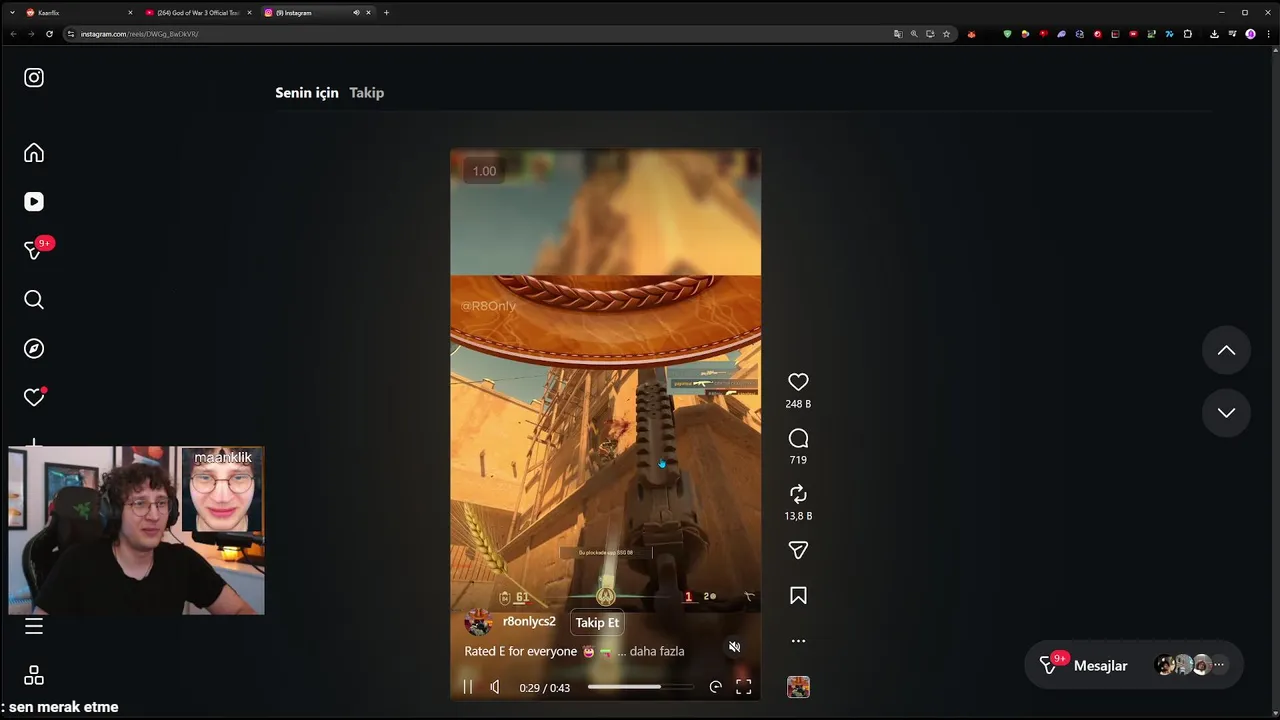The width and height of the screenshot is (1280, 720).
Task: Go to previous reel with up chevron
Action: point(1226,351)
